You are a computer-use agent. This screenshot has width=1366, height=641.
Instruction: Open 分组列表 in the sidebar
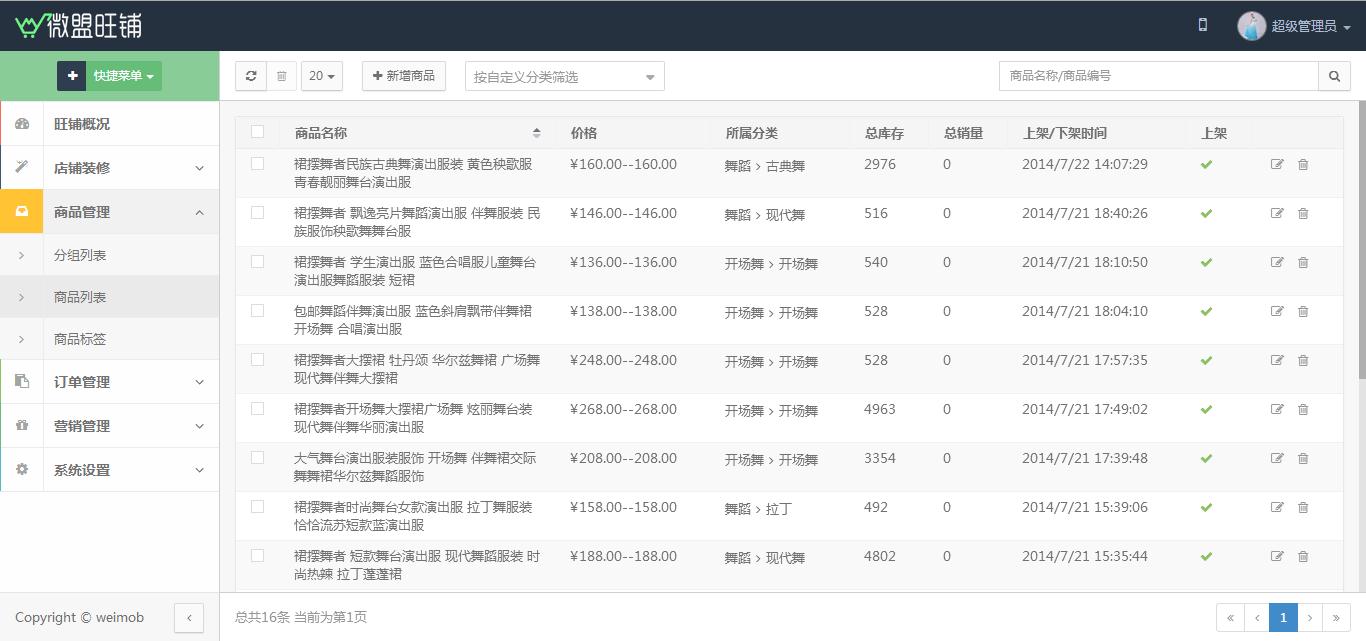tap(80, 256)
